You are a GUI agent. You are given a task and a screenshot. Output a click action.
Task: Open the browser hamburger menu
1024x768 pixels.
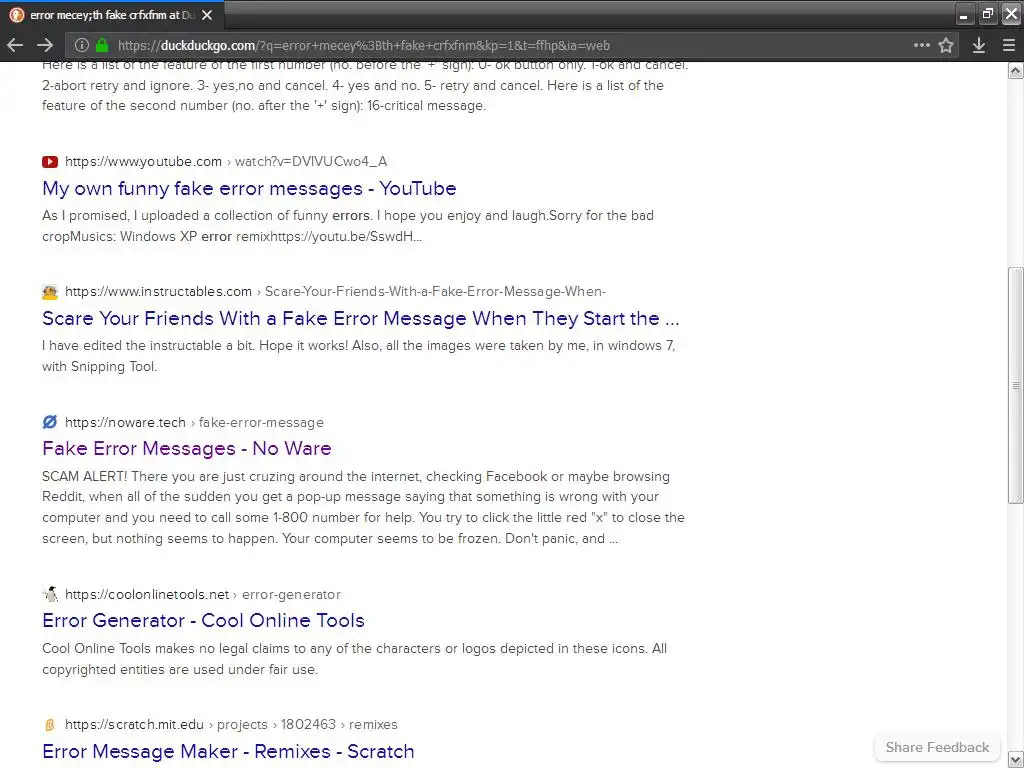pos(1008,45)
